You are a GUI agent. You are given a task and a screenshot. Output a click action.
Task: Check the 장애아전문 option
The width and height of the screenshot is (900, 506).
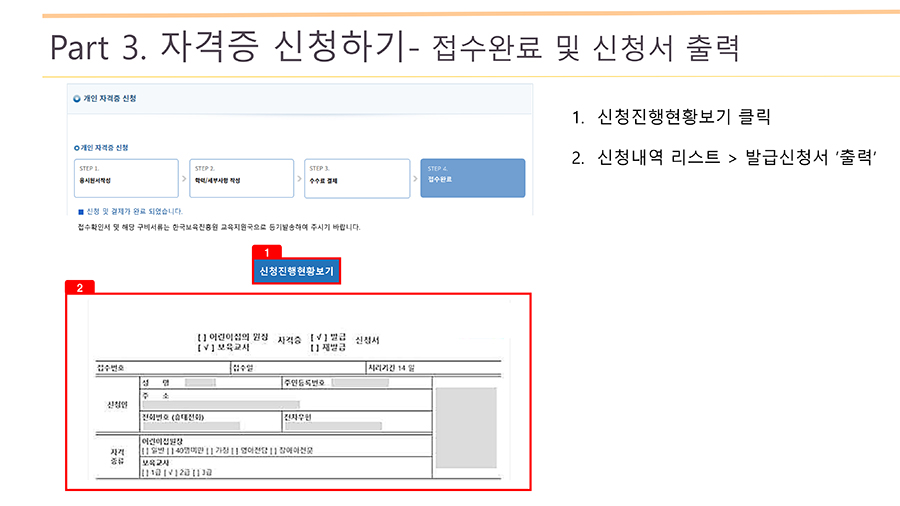274,451
